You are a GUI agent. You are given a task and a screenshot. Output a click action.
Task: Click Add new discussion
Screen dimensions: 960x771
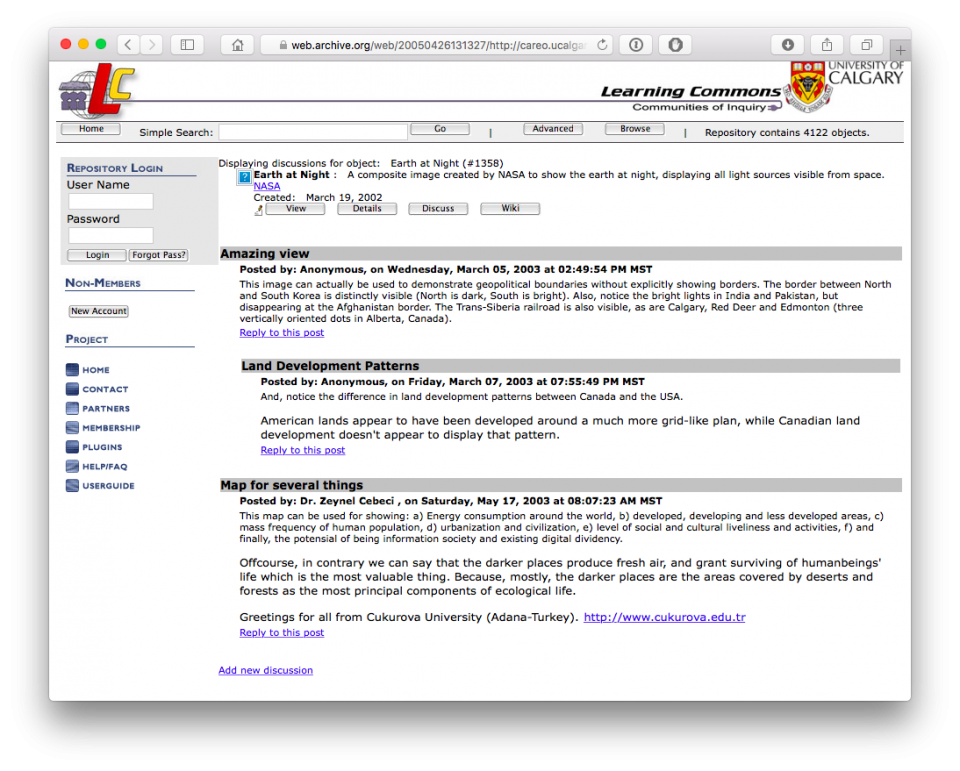pos(265,670)
